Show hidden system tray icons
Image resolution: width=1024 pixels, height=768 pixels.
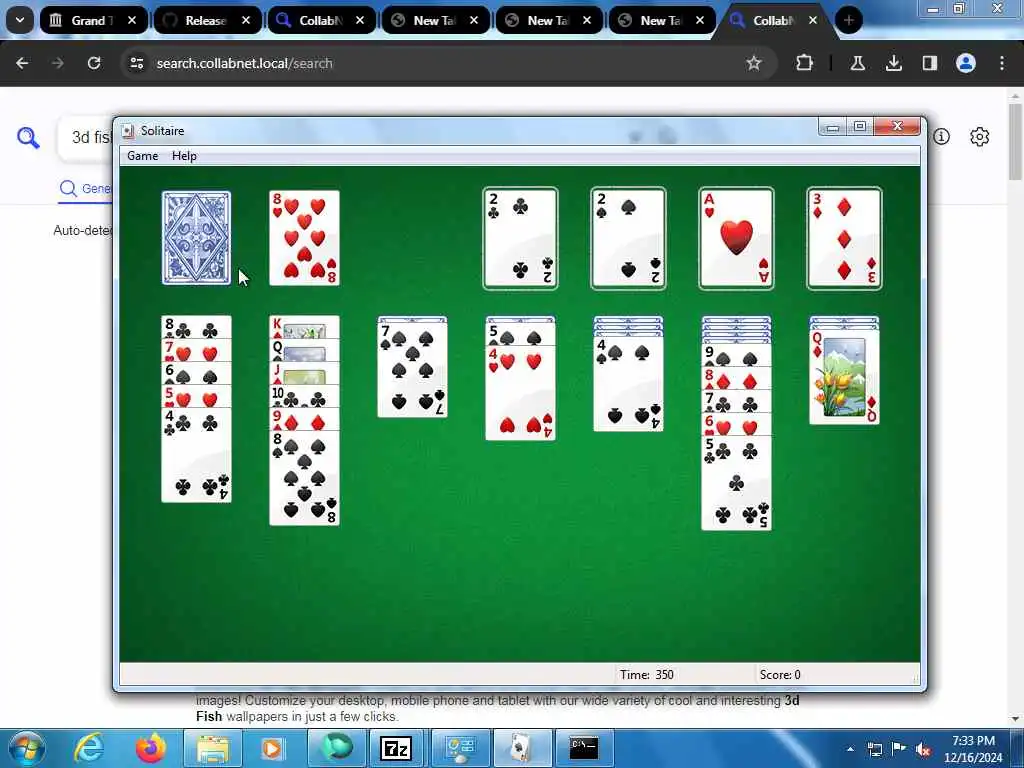(850, 750)
